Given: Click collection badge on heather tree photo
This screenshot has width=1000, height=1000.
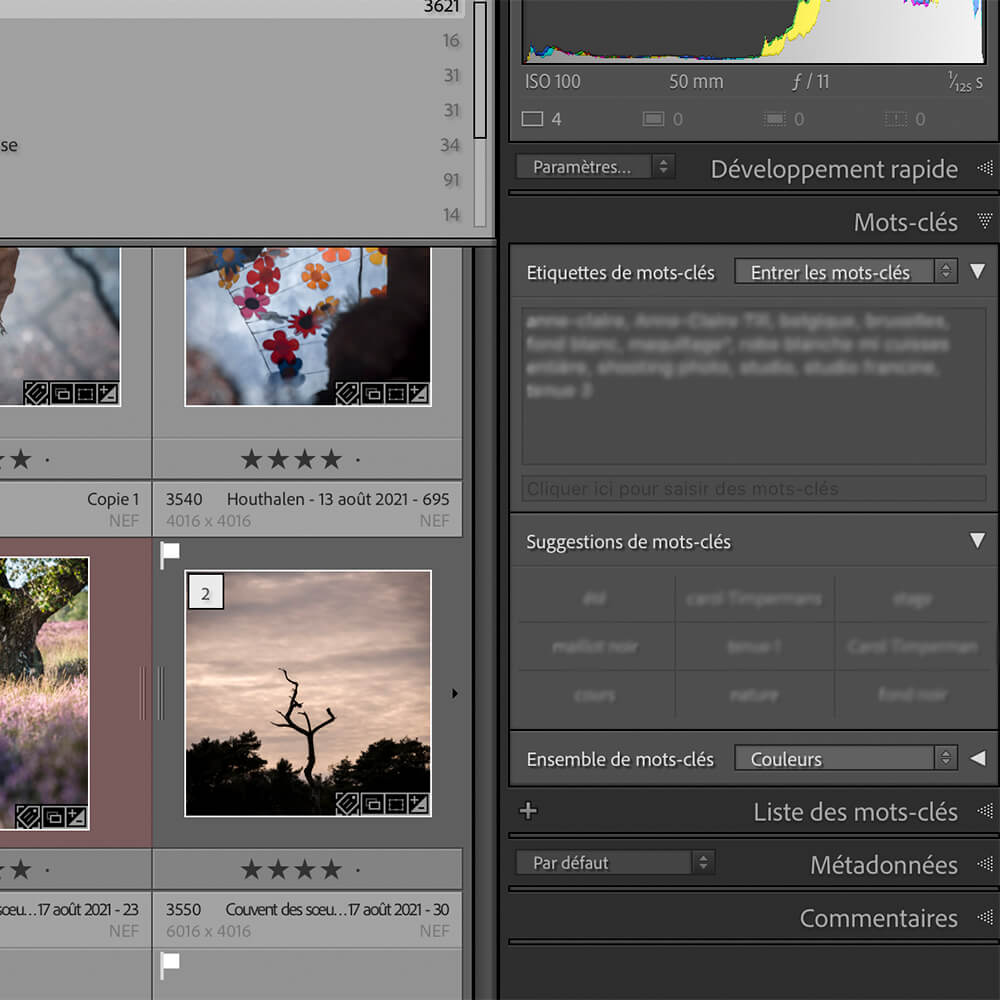Looking at the screenshot, I should (54, 817).
